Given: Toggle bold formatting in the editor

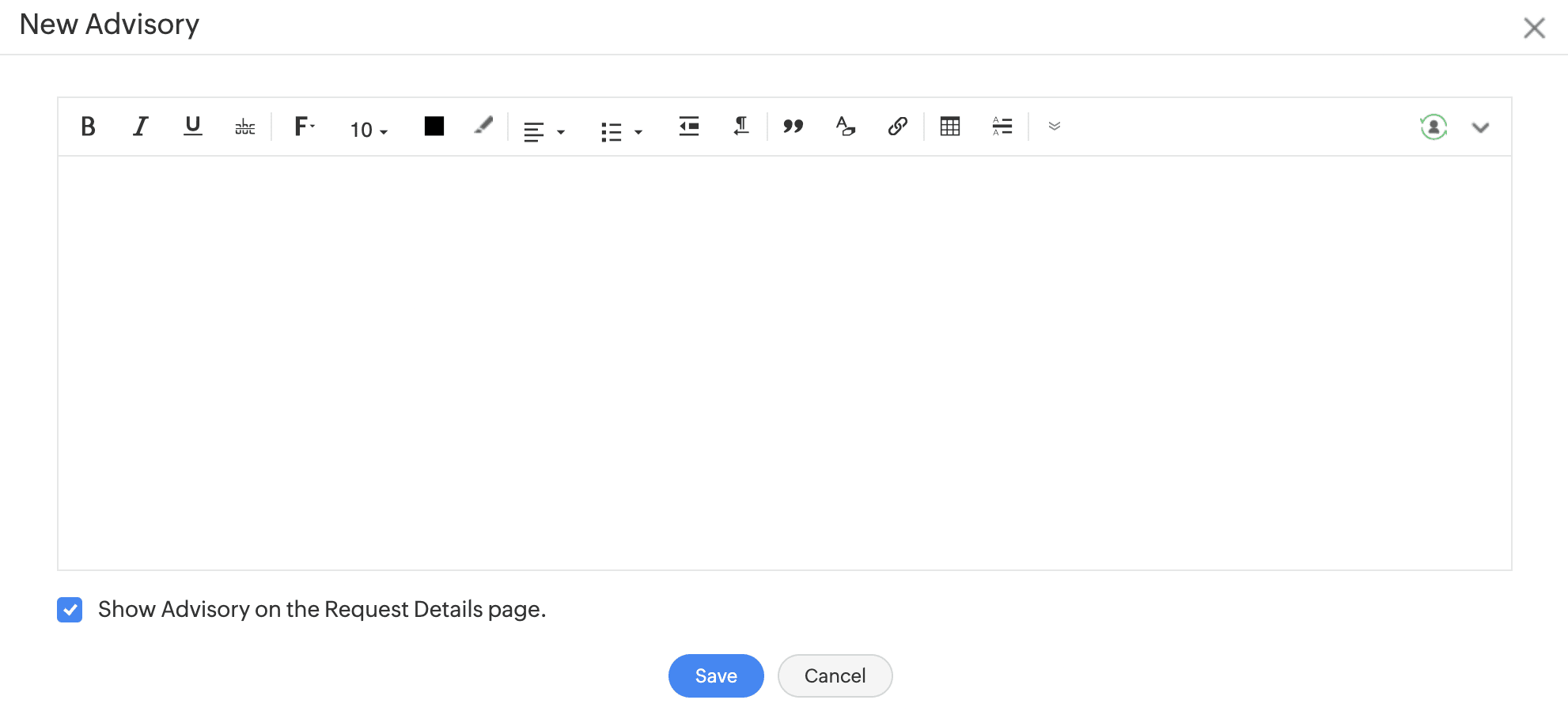Looking at the screenshot, I should click(88, 127).
